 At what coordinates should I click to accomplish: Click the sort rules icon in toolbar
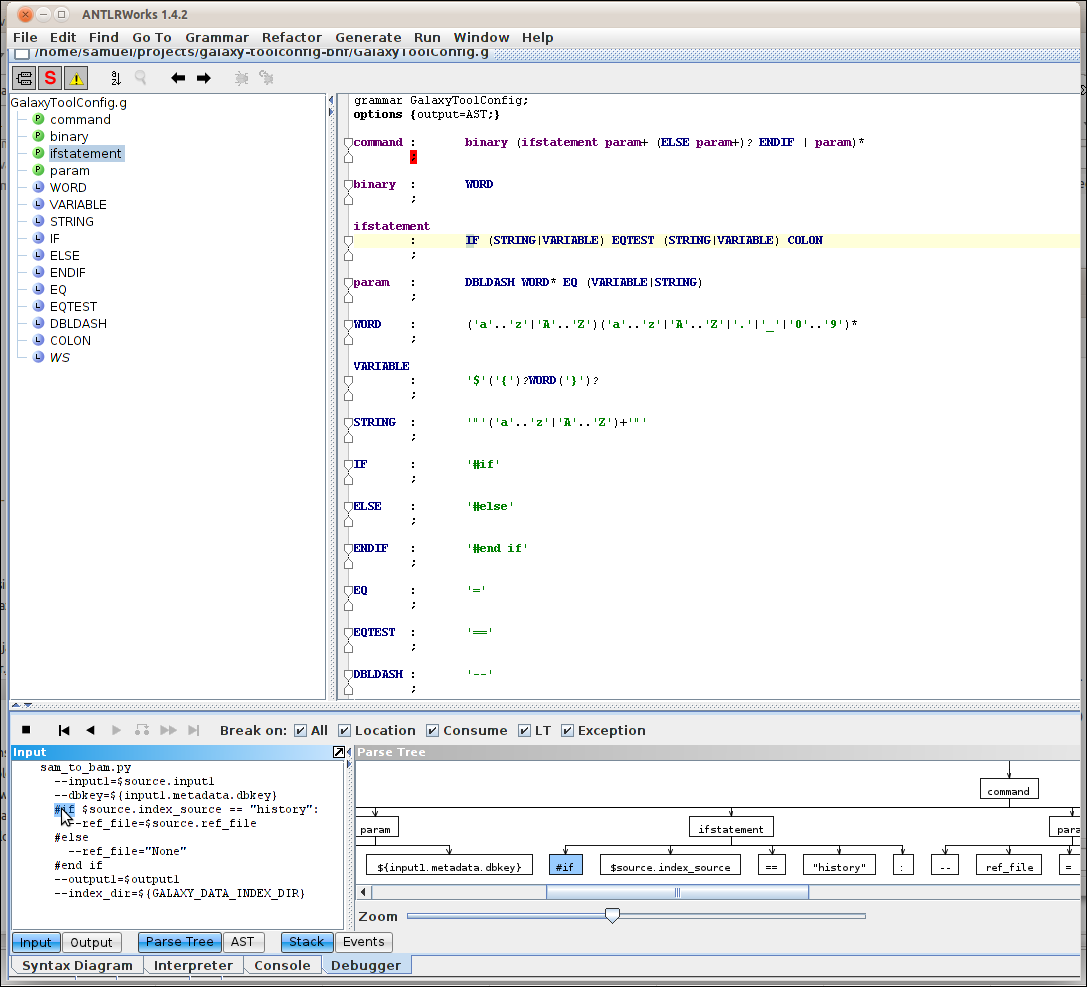[x=116, y=78]
